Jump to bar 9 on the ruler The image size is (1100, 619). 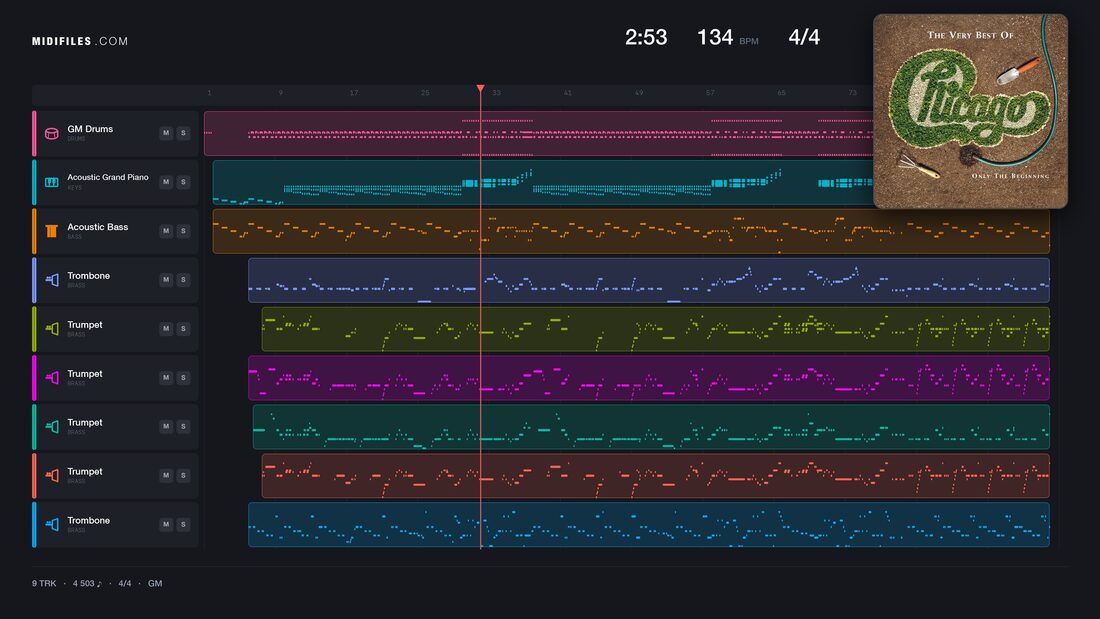click(281, 93)
